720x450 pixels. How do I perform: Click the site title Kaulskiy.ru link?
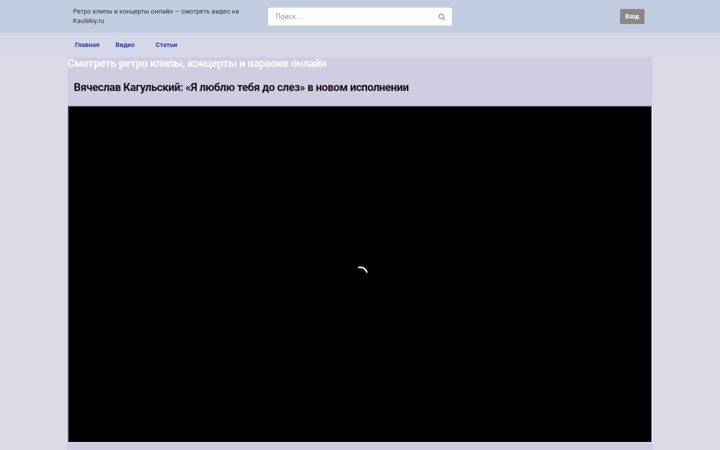tap(156, 16)
